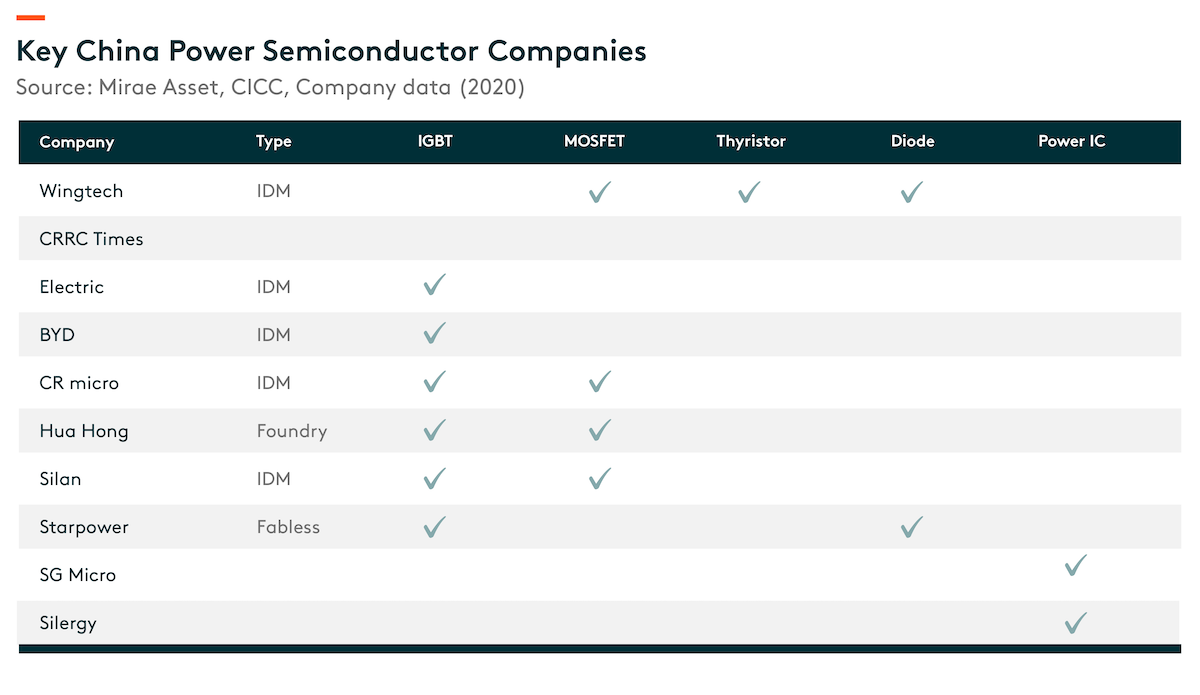This screenshot has width=1200, height=695.
Task: Click the Starpower Fabless type cell
Action: (288, 526)
